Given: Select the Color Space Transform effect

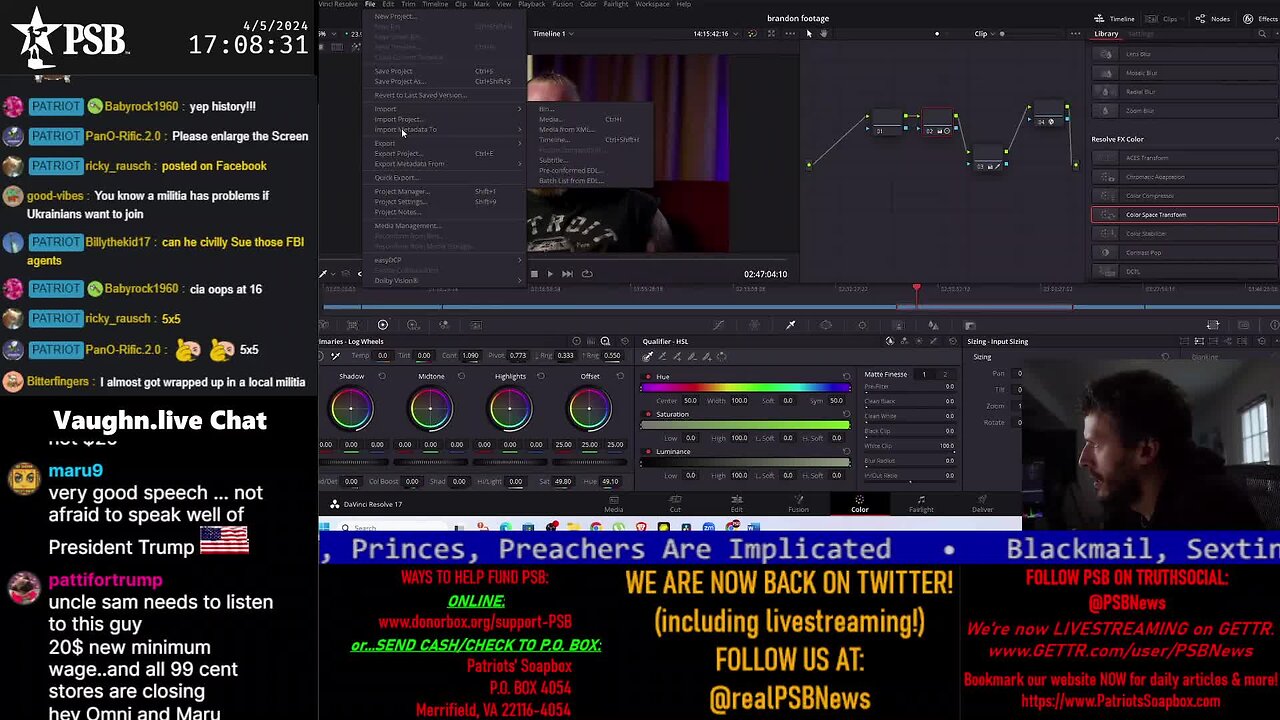Looking at the screenshot, I should click(1184, 214).
